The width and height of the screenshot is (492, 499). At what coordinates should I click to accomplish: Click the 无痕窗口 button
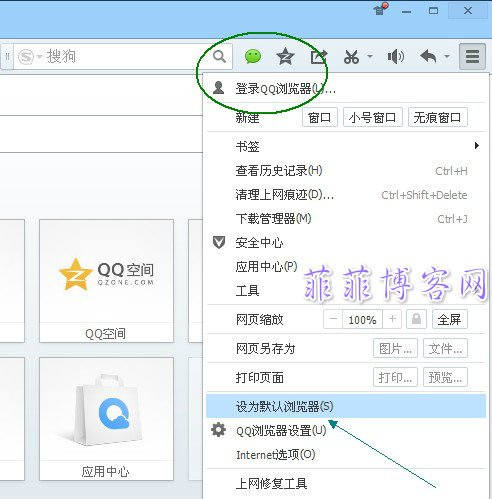pos(438,117)
